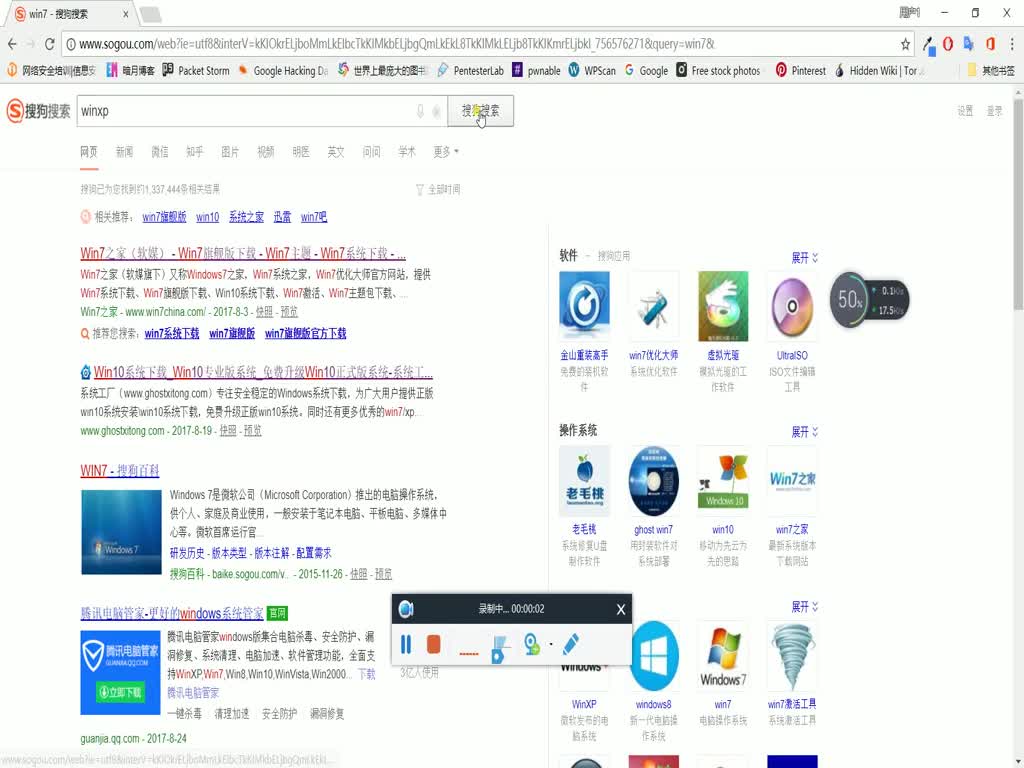Open the 版本类型 sub-link
This screenshot has height=768, width=1024.
point(229,552)
